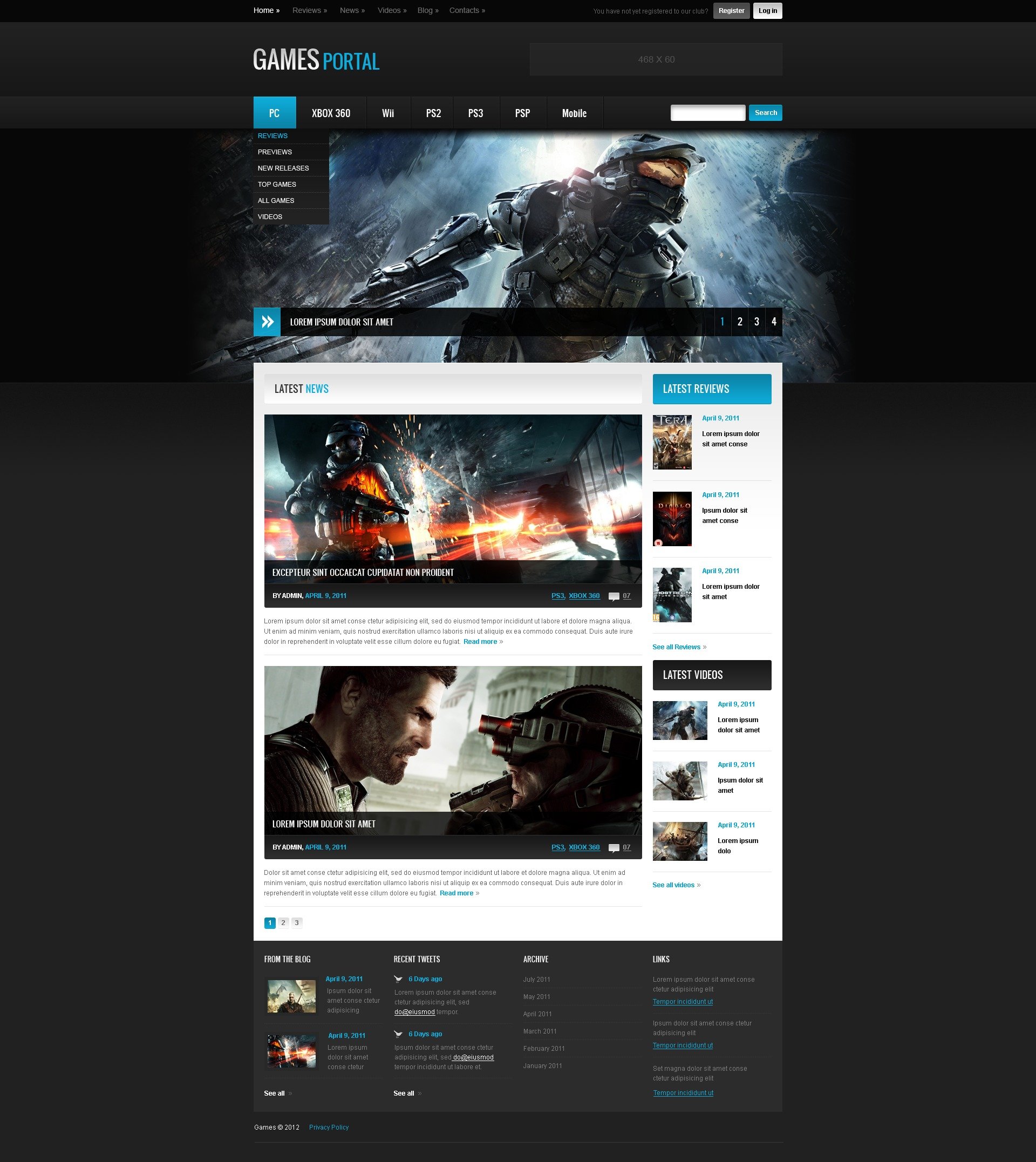Click the 468 X 60 banner placeholder
This screenshot has width=1036, height=1162.
click(x=656, y=59)
